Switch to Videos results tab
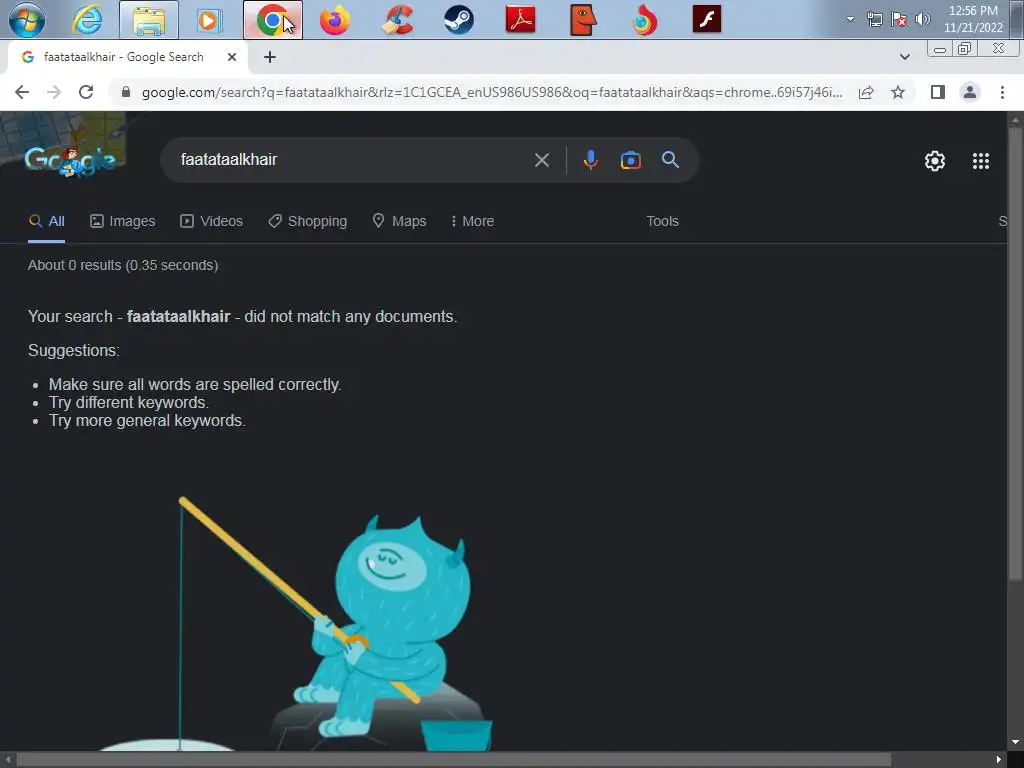 pos(211,221)
